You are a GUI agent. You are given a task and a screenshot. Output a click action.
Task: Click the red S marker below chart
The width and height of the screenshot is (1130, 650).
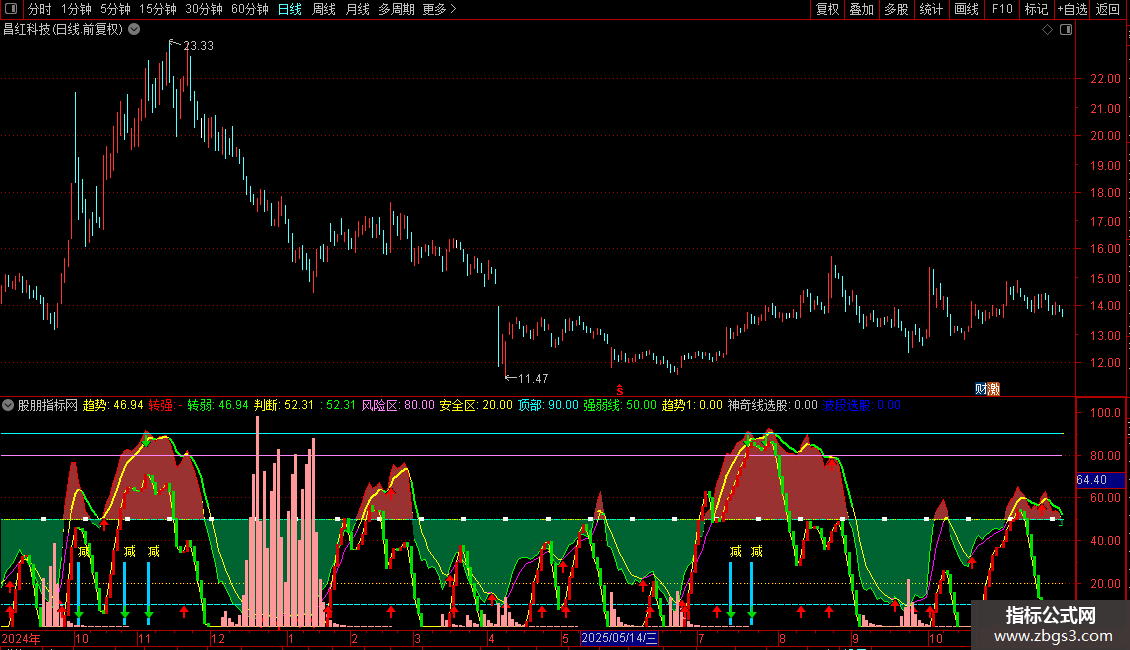pyautogui.click(x=620, y=390)
